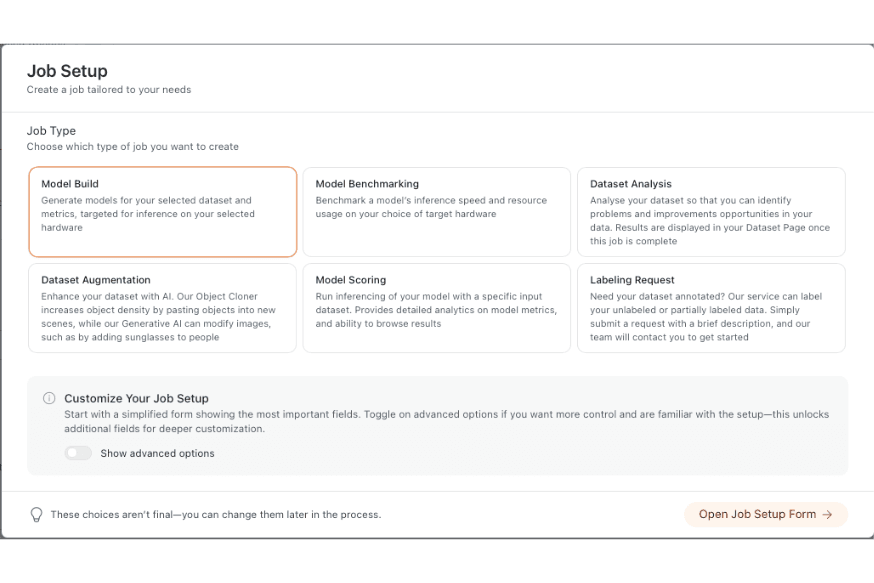Click the Customize Your Job Setup heading
Screen dimensions: 874x583
(136, 398)
